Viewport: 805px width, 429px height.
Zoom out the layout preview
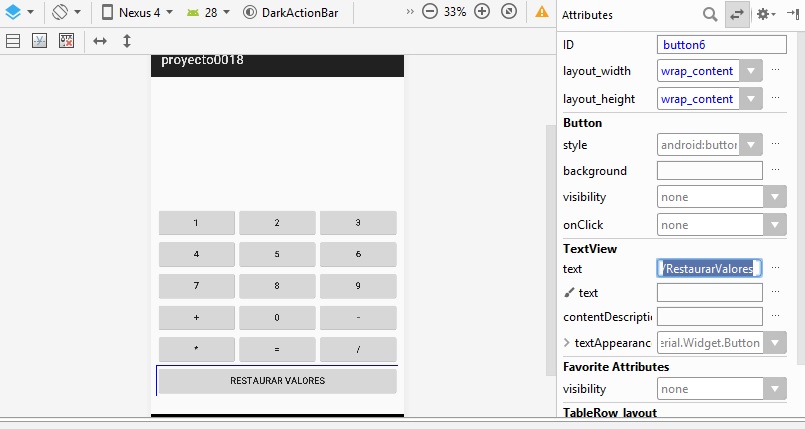point(429,13)
